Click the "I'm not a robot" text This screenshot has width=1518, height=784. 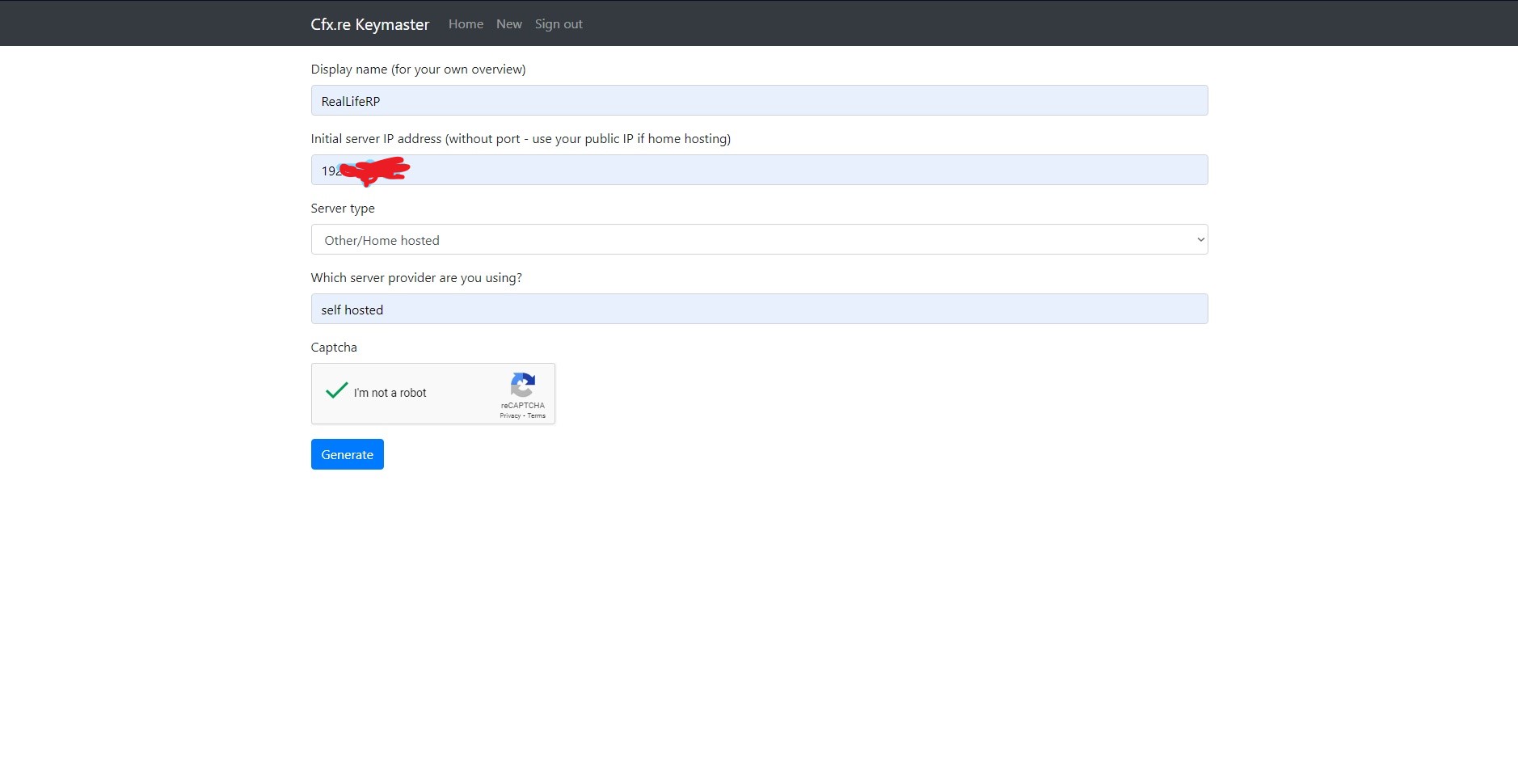pyautogui.click(x=390, y=393)
